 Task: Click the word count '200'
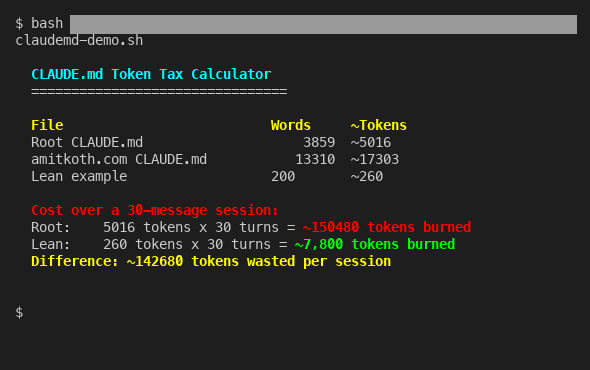[x=283, y=176]
